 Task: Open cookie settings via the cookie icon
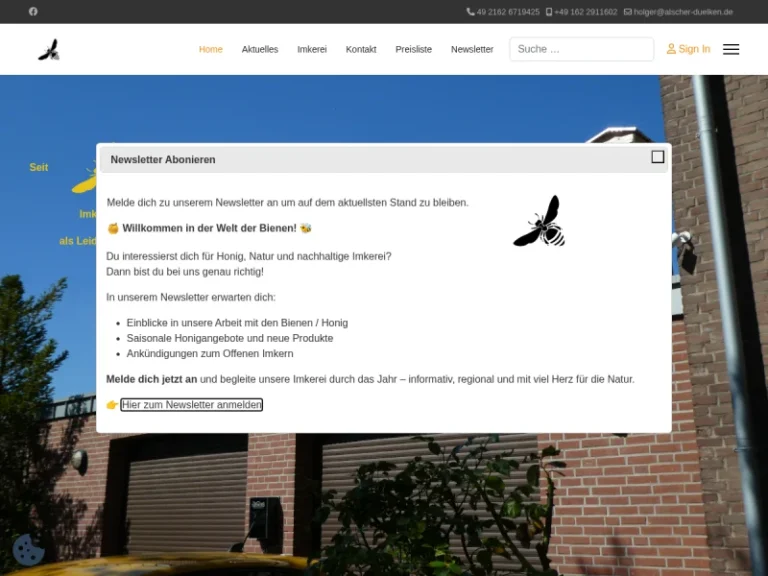[x=28, y=549]
